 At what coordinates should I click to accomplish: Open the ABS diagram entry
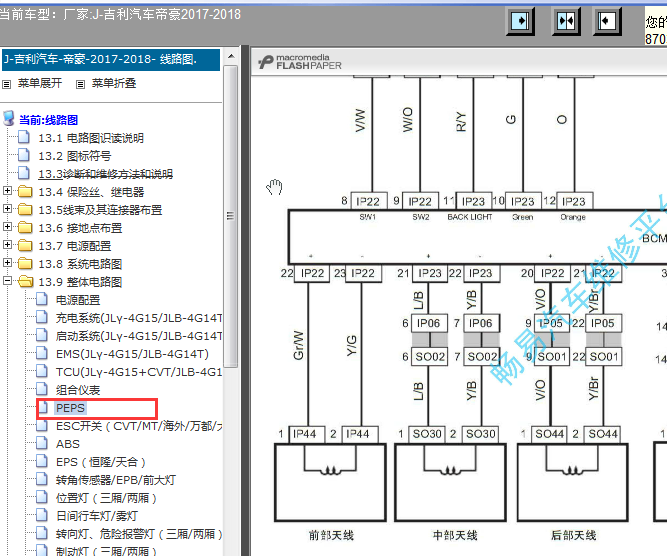pyautogui.click(x=68, y=444)
